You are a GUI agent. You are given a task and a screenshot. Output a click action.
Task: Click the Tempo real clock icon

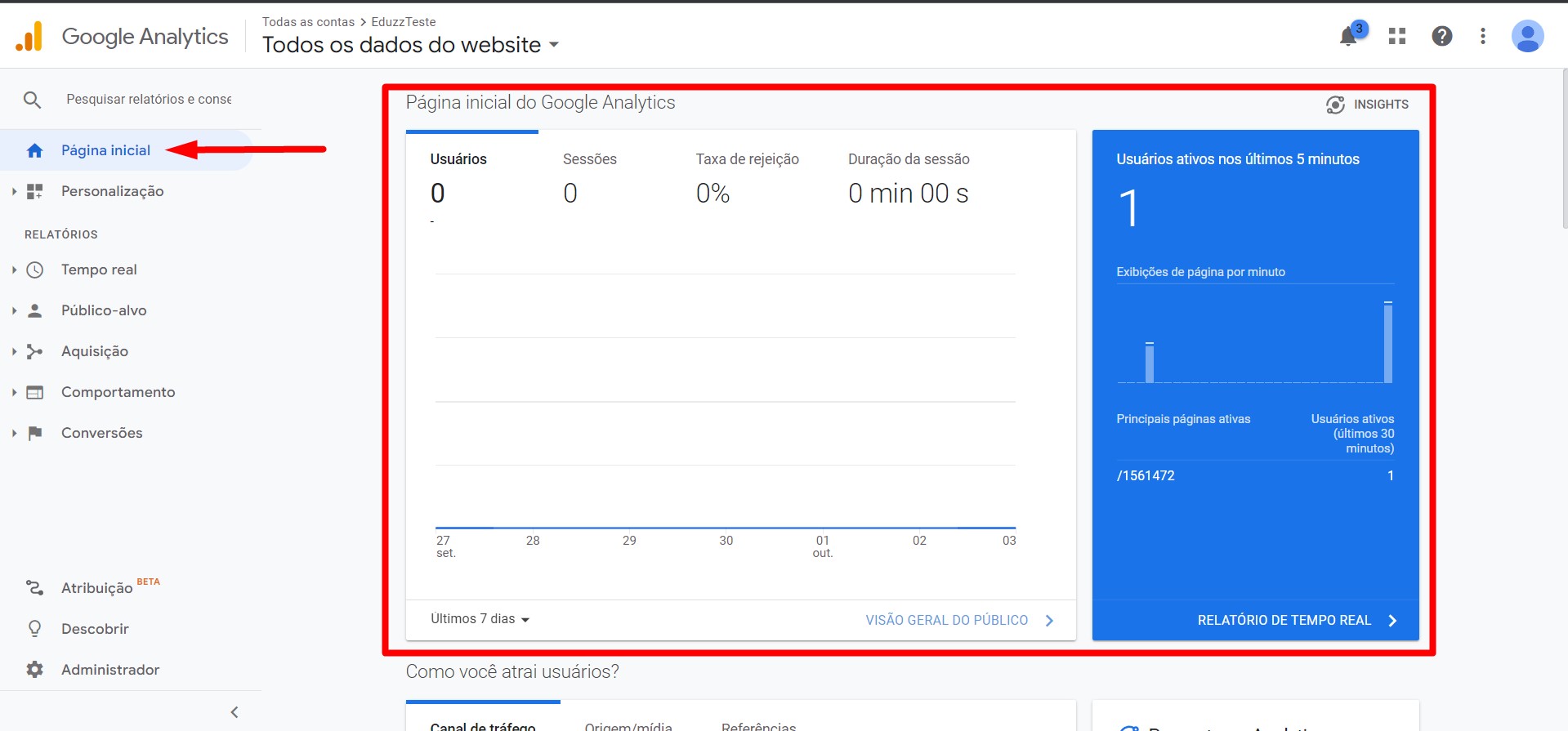tap(34, 270)
